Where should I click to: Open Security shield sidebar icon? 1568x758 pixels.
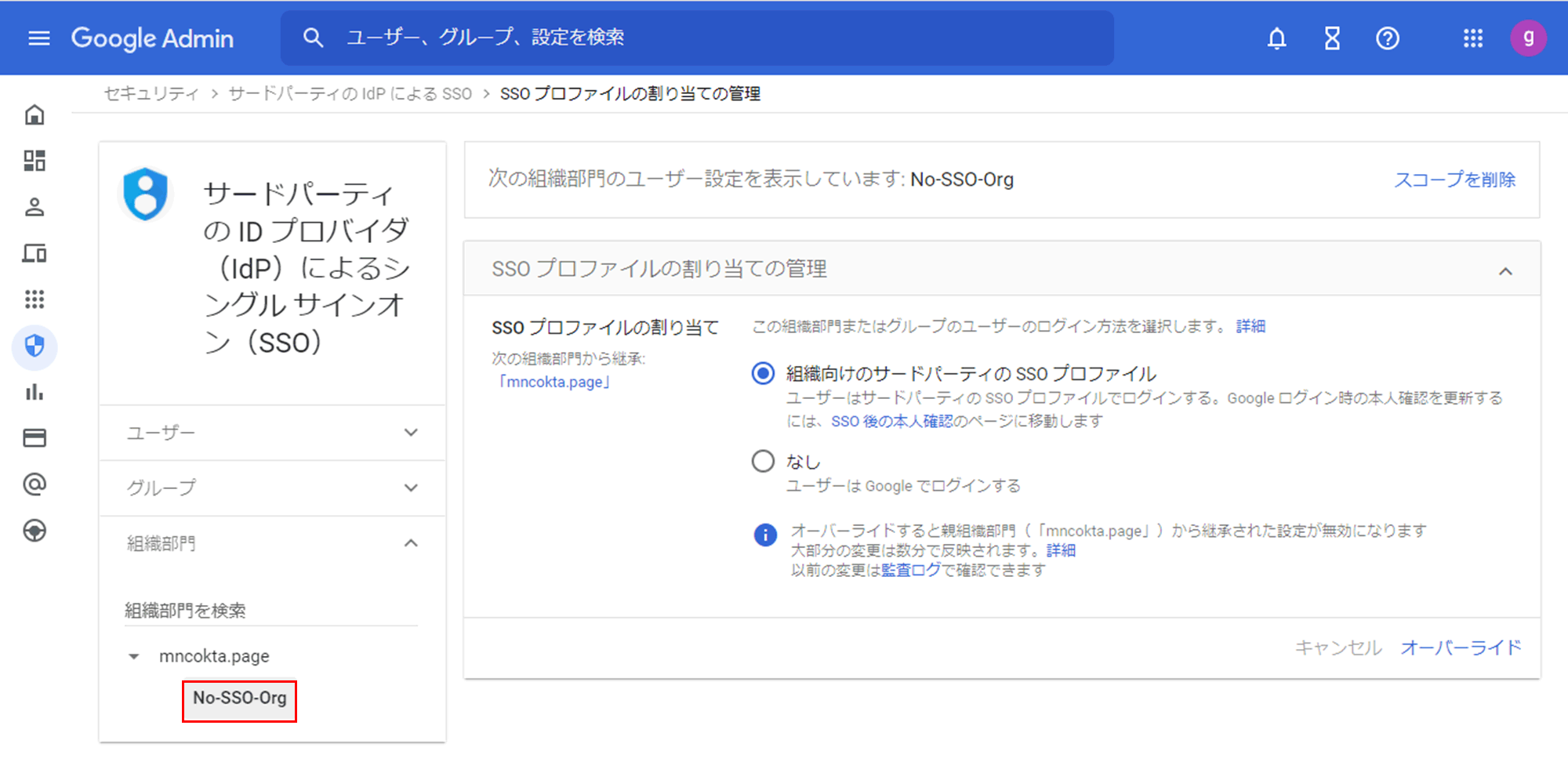(x=34, y=346)
